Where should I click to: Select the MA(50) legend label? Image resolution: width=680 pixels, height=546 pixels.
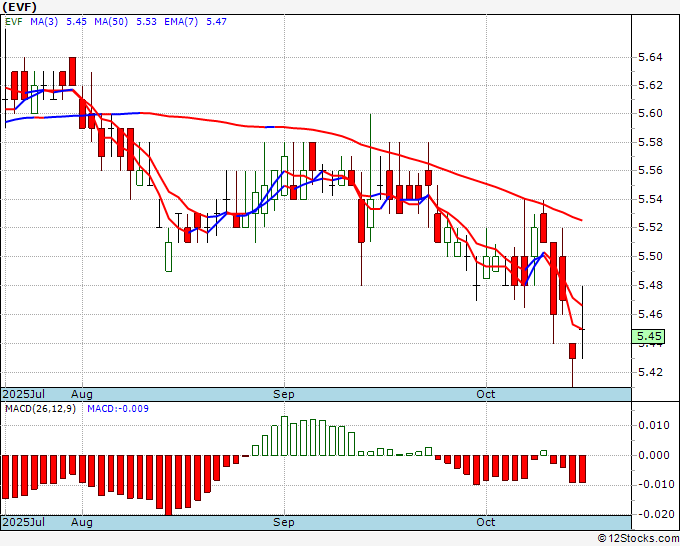[111, 22]
